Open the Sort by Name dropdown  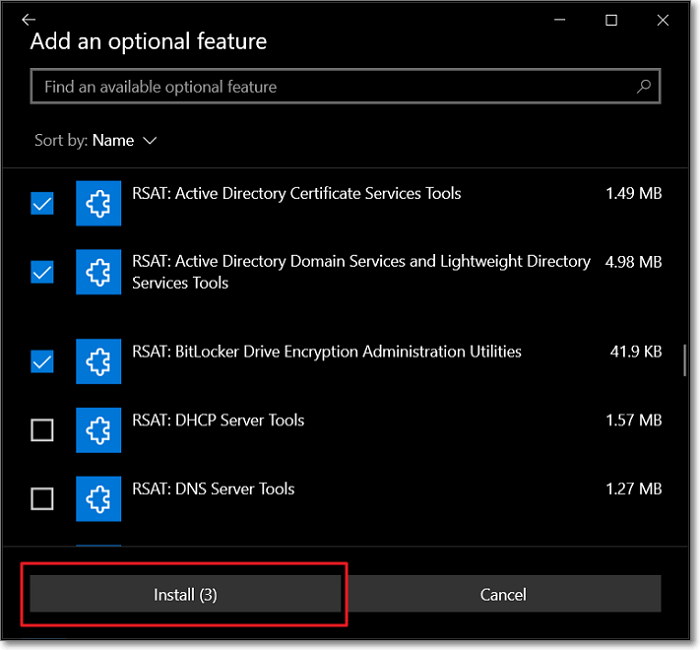pyautogui.click(x=96, y=141)
